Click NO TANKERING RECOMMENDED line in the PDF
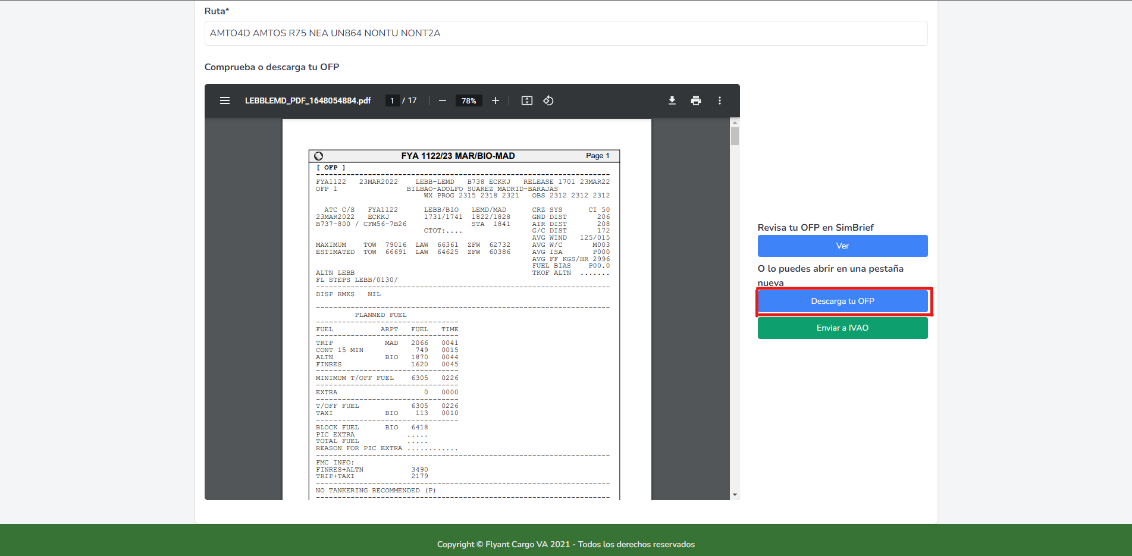The height and width of the screenshot is (556, 1132). click(374, 490)
